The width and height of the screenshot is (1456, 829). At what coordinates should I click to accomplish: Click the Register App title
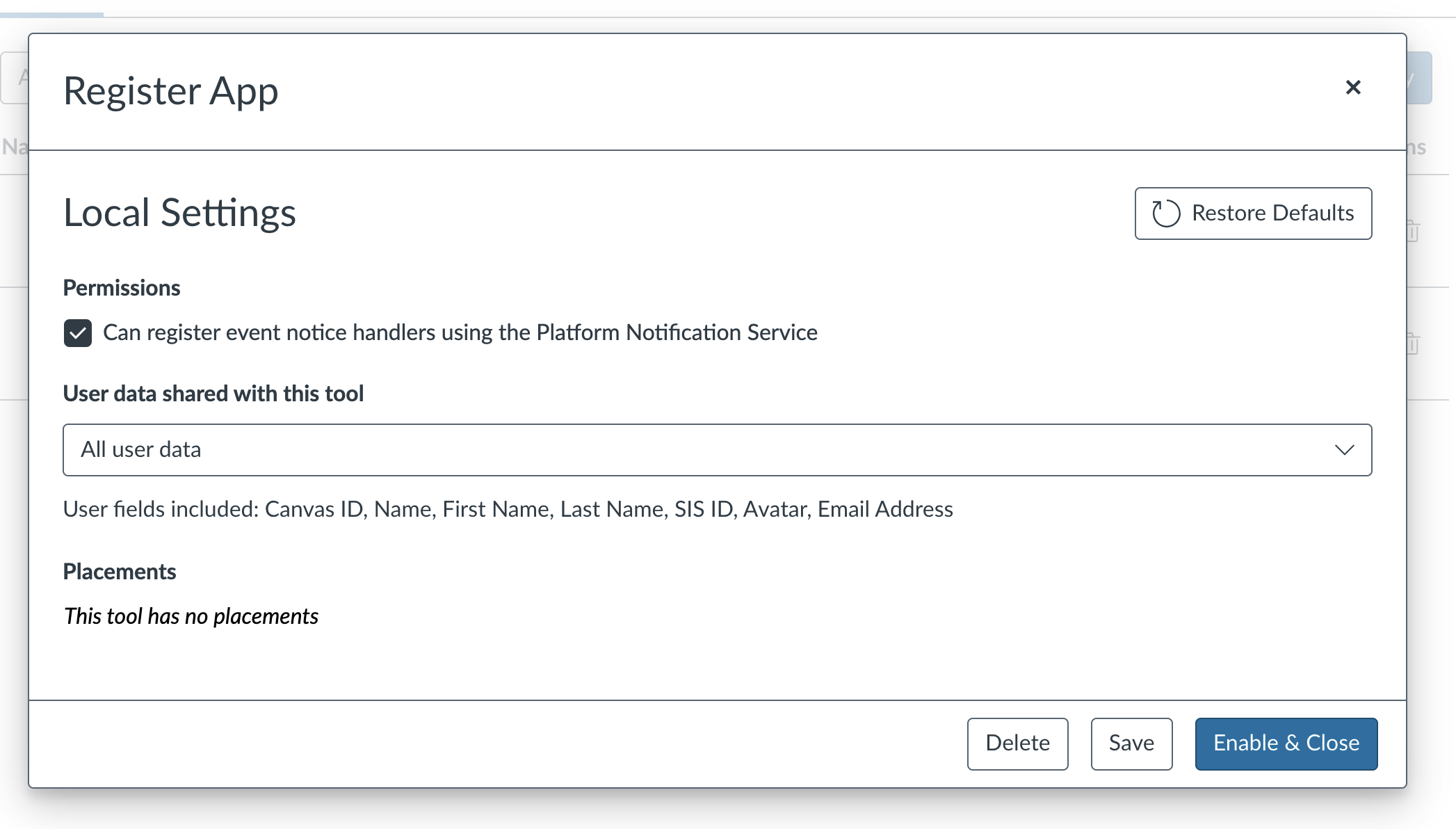170,91
